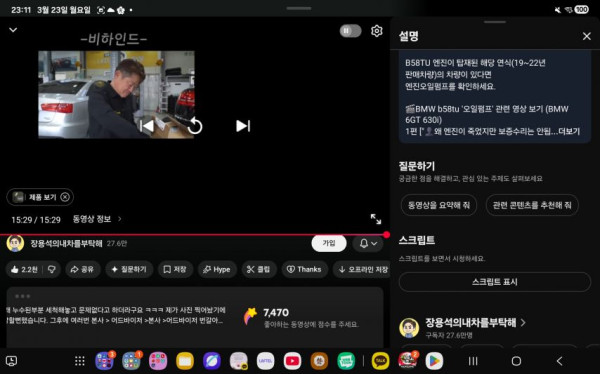The image size is (600, 374).
Task: Open the pink app folder in the taskbar
Action: 158,361
